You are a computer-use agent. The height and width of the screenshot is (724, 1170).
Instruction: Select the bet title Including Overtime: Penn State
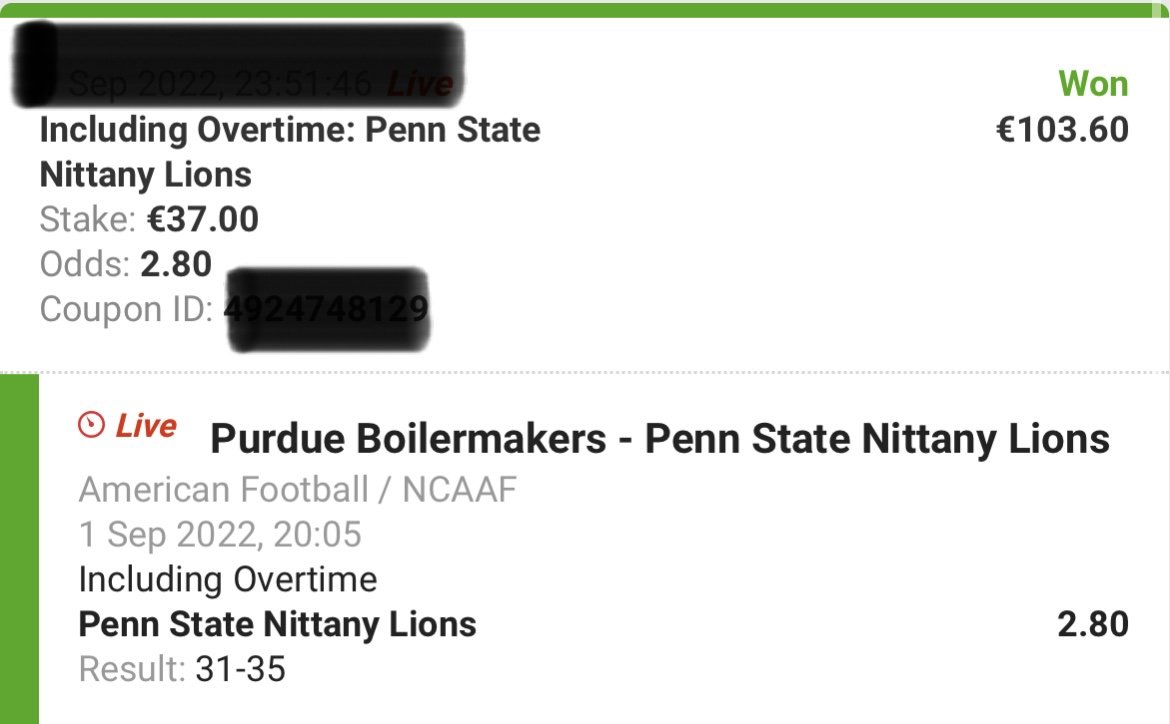click(290, 152)
